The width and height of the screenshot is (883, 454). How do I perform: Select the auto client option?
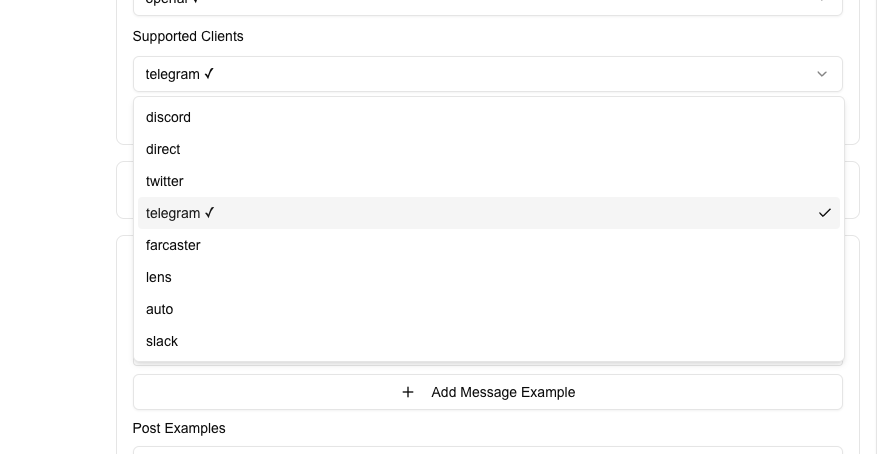[x=160, y=309]
